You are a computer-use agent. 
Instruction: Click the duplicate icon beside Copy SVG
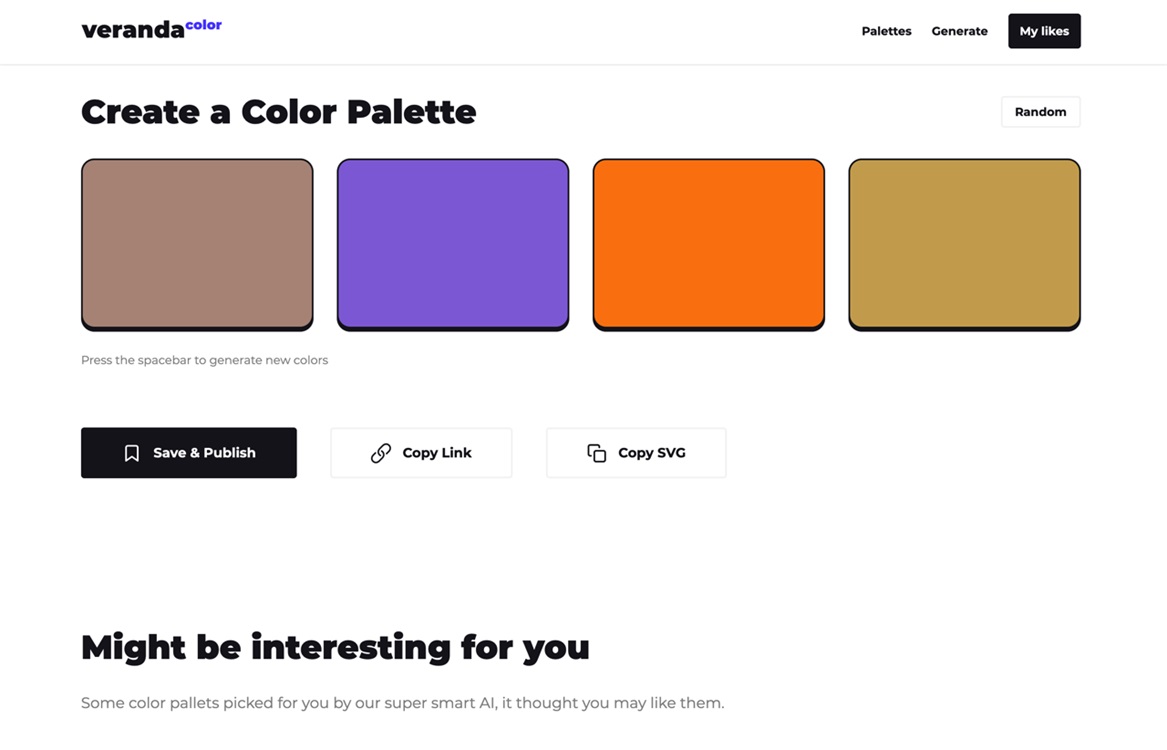[596, 453]
